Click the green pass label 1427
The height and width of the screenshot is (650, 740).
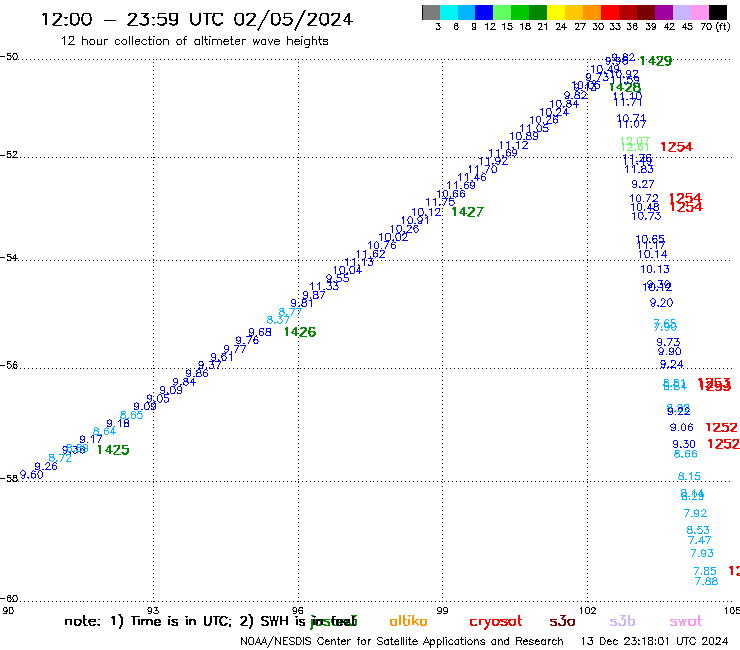[467, 212]
